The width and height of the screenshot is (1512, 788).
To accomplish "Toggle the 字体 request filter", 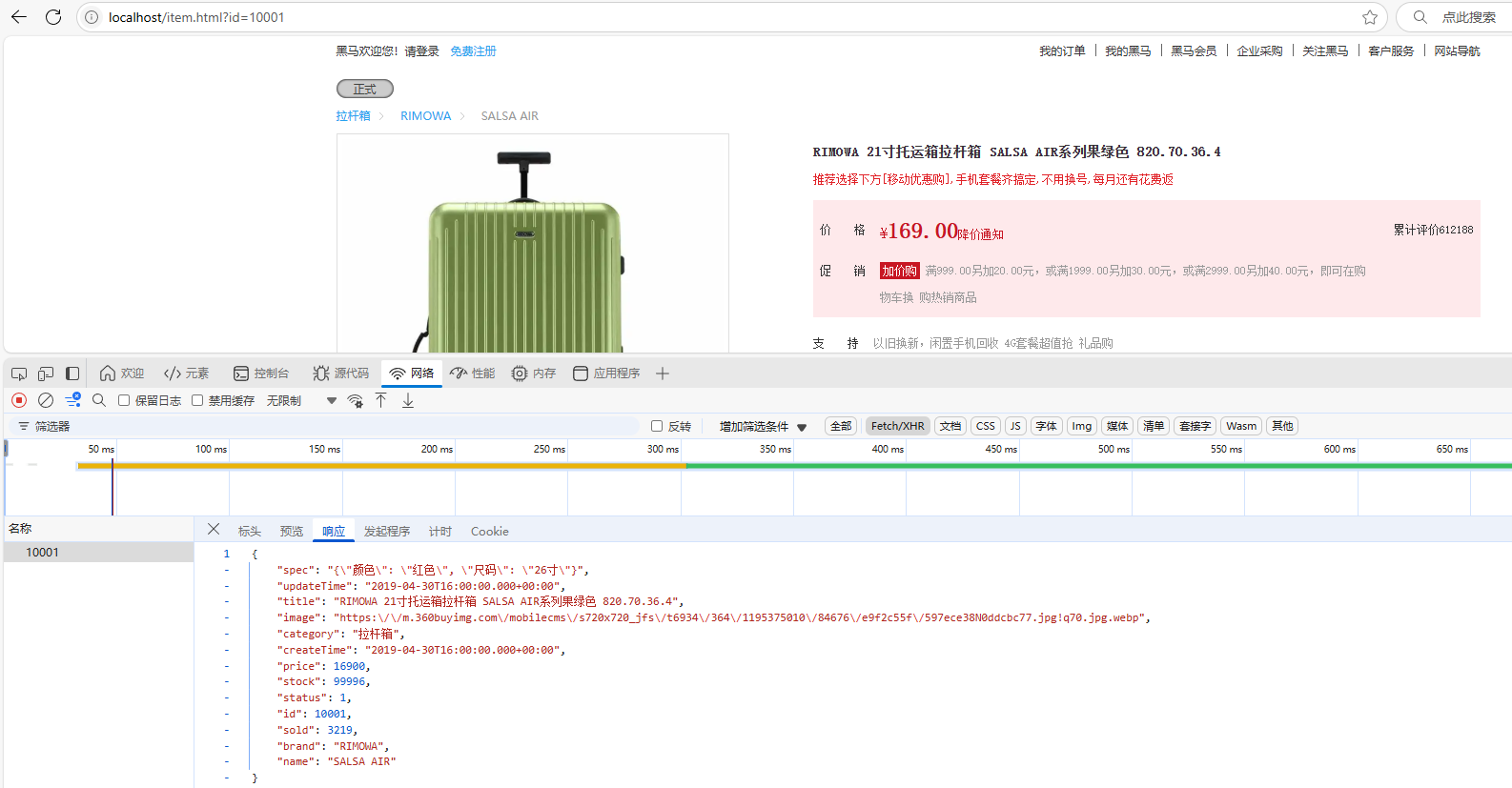I will [x=1047, y=426].
